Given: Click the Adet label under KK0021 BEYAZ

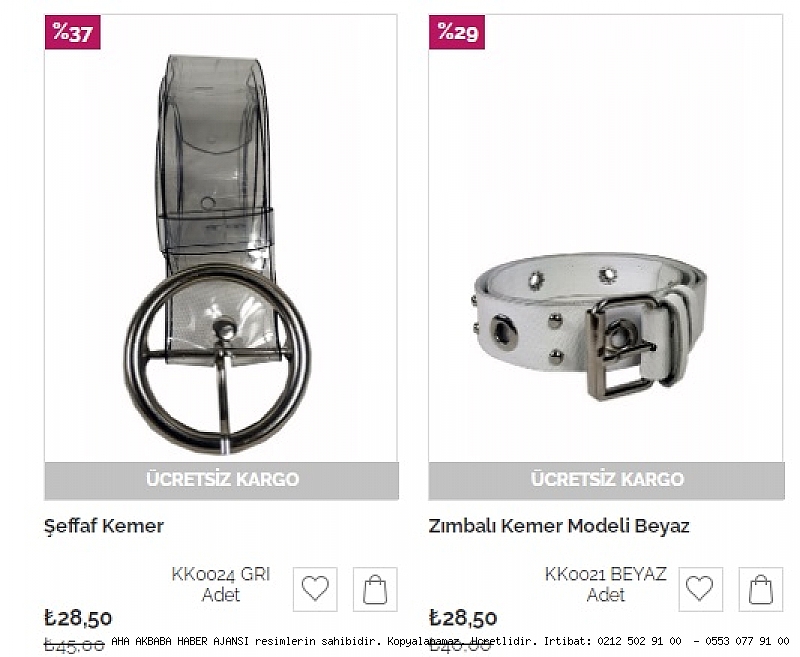Looking at the screenshot, I should [606, 595].
